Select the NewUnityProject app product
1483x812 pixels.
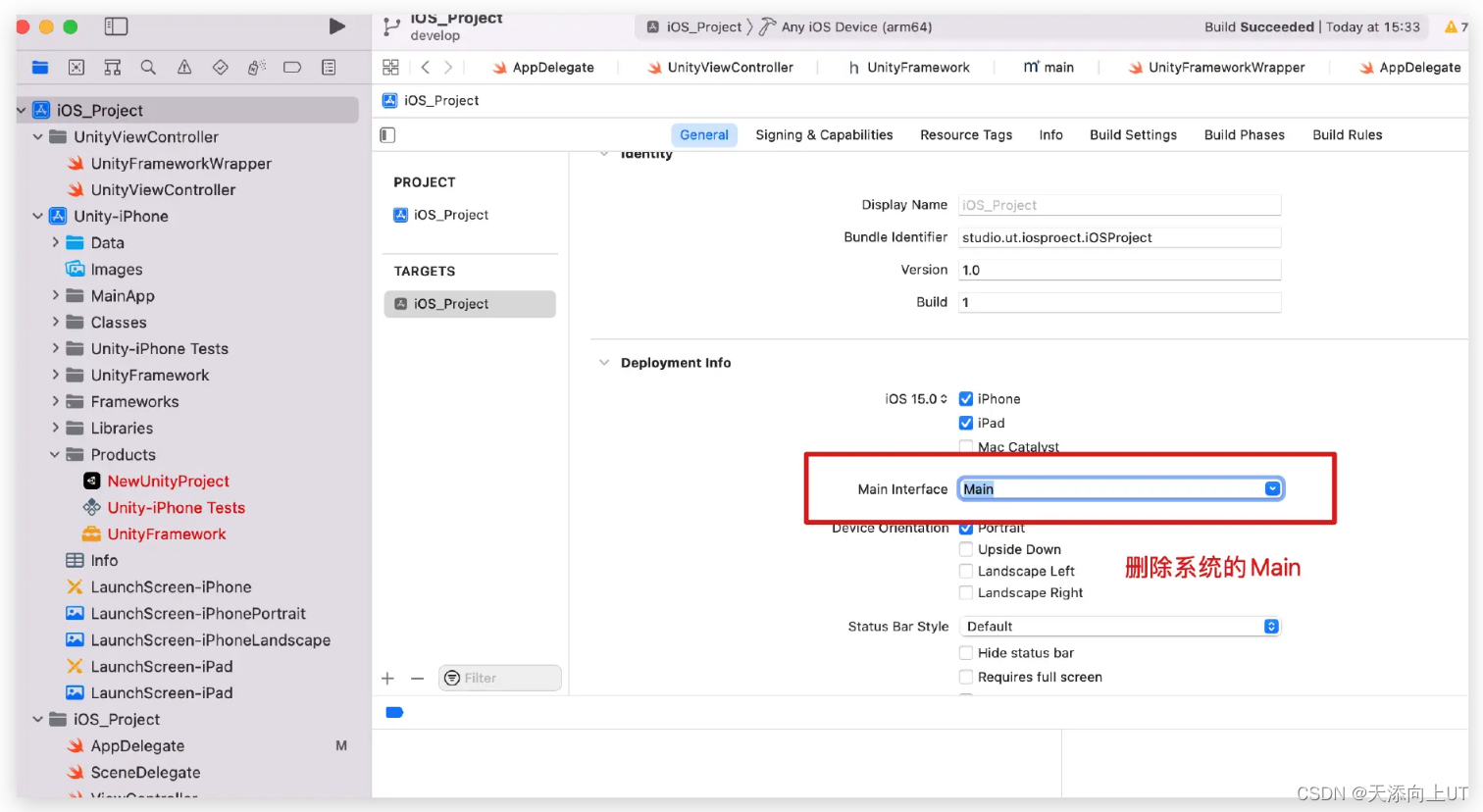point(168,481)
